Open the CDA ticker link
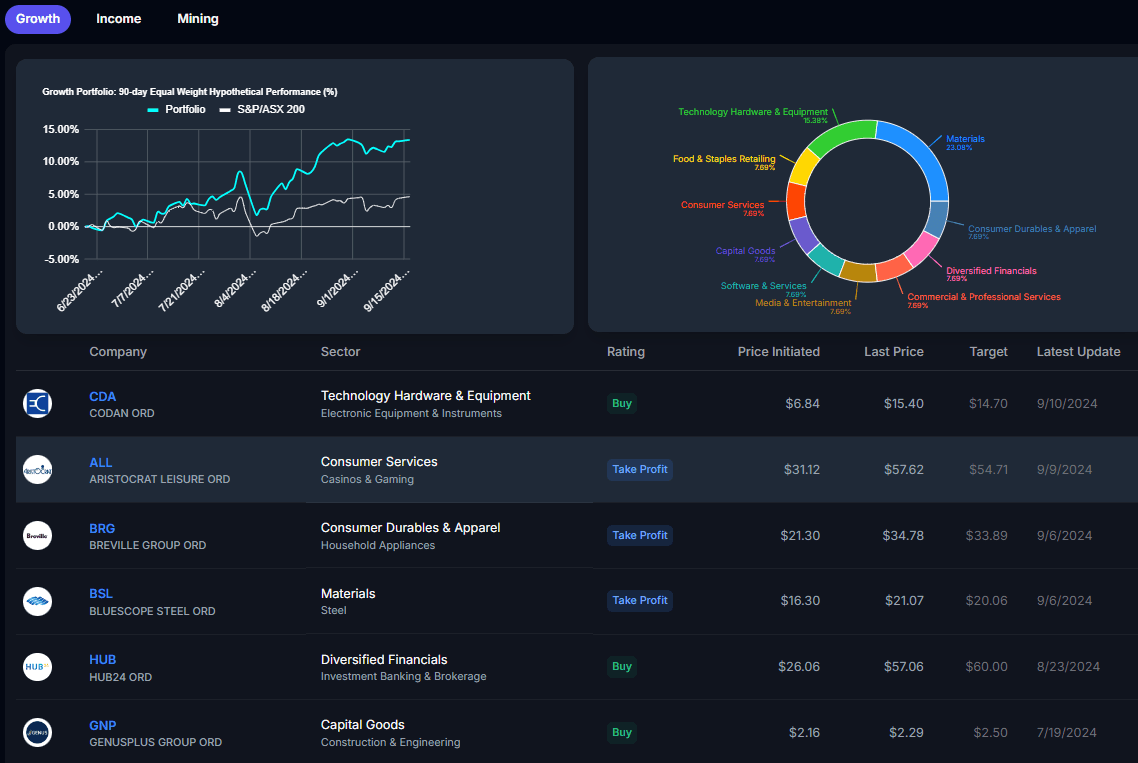The height and width of the screenshot is (763, 1138). (102, 396)
